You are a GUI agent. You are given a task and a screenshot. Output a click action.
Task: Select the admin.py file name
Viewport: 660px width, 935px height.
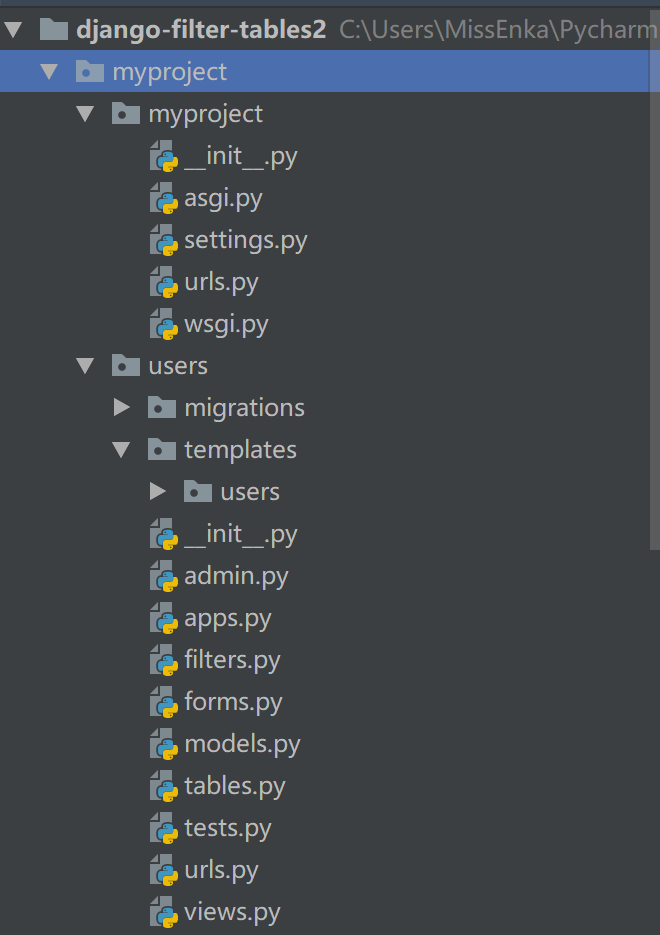point(236,576)
